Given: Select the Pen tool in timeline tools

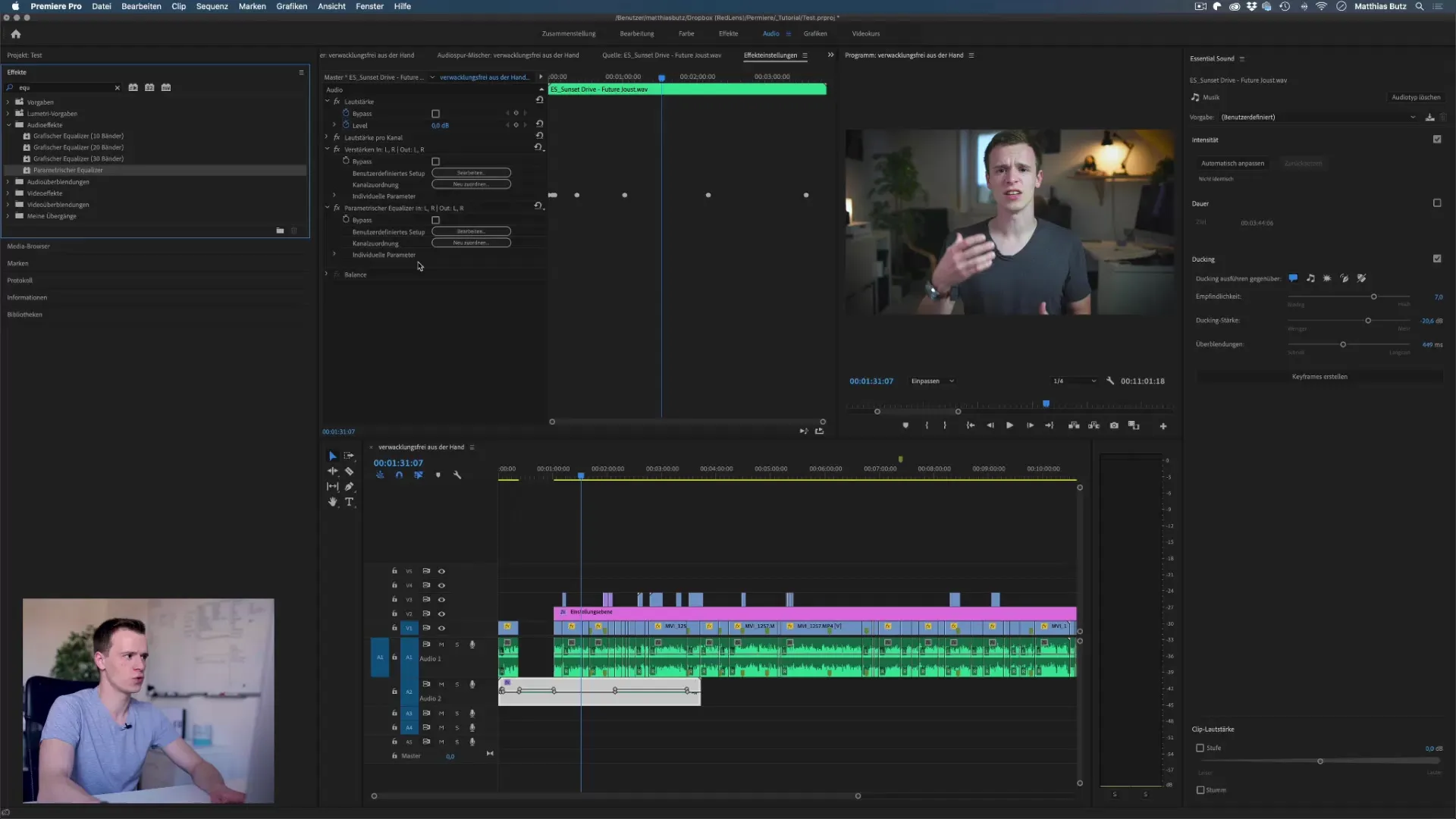Looking at the screenshot, I should pyautogui.click(x=349, y=486).
